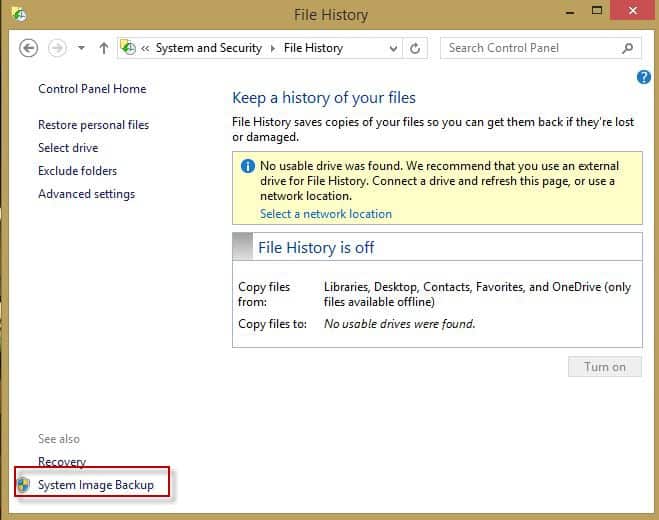
Task: Click the System Image Backup shield icon
Action: click(x=24, y=485)
